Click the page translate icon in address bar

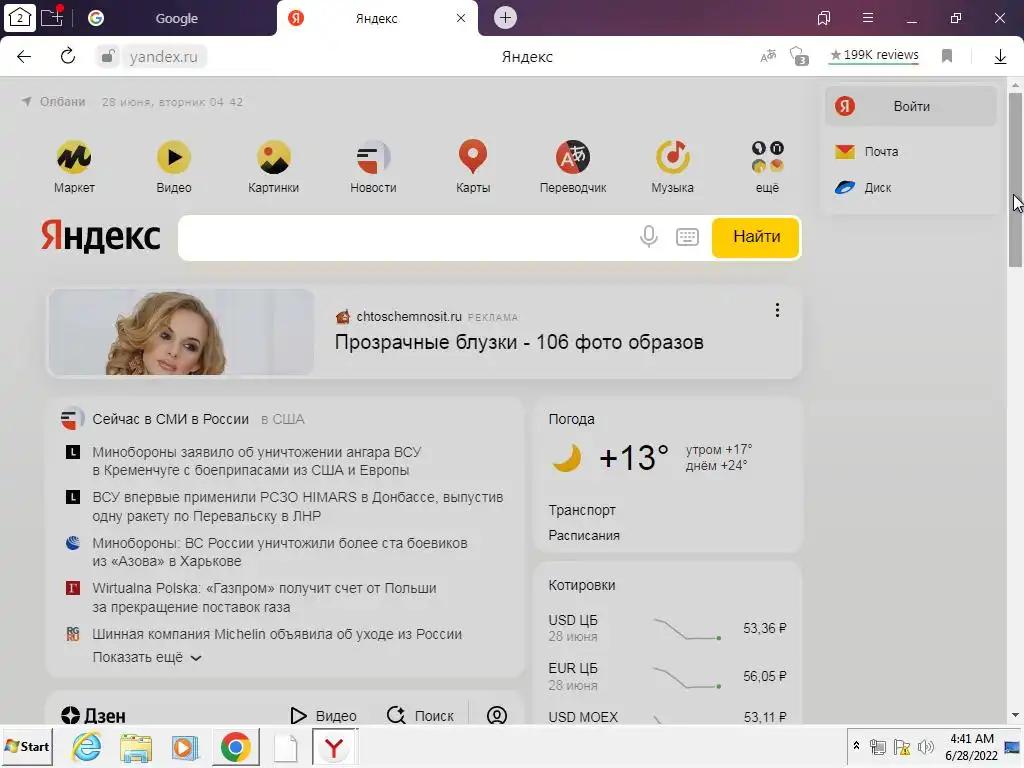[x=768, y=56]
